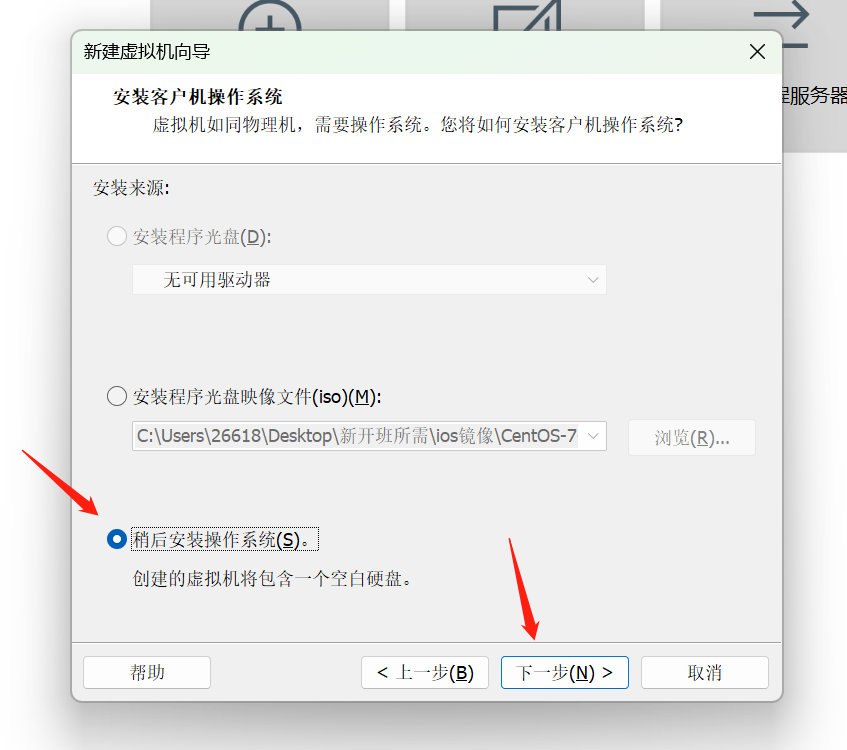Screen dimensions: 847x750
Task: Click the 稍后安装操作系统(S) label text
Action: (x=224, y=539)
